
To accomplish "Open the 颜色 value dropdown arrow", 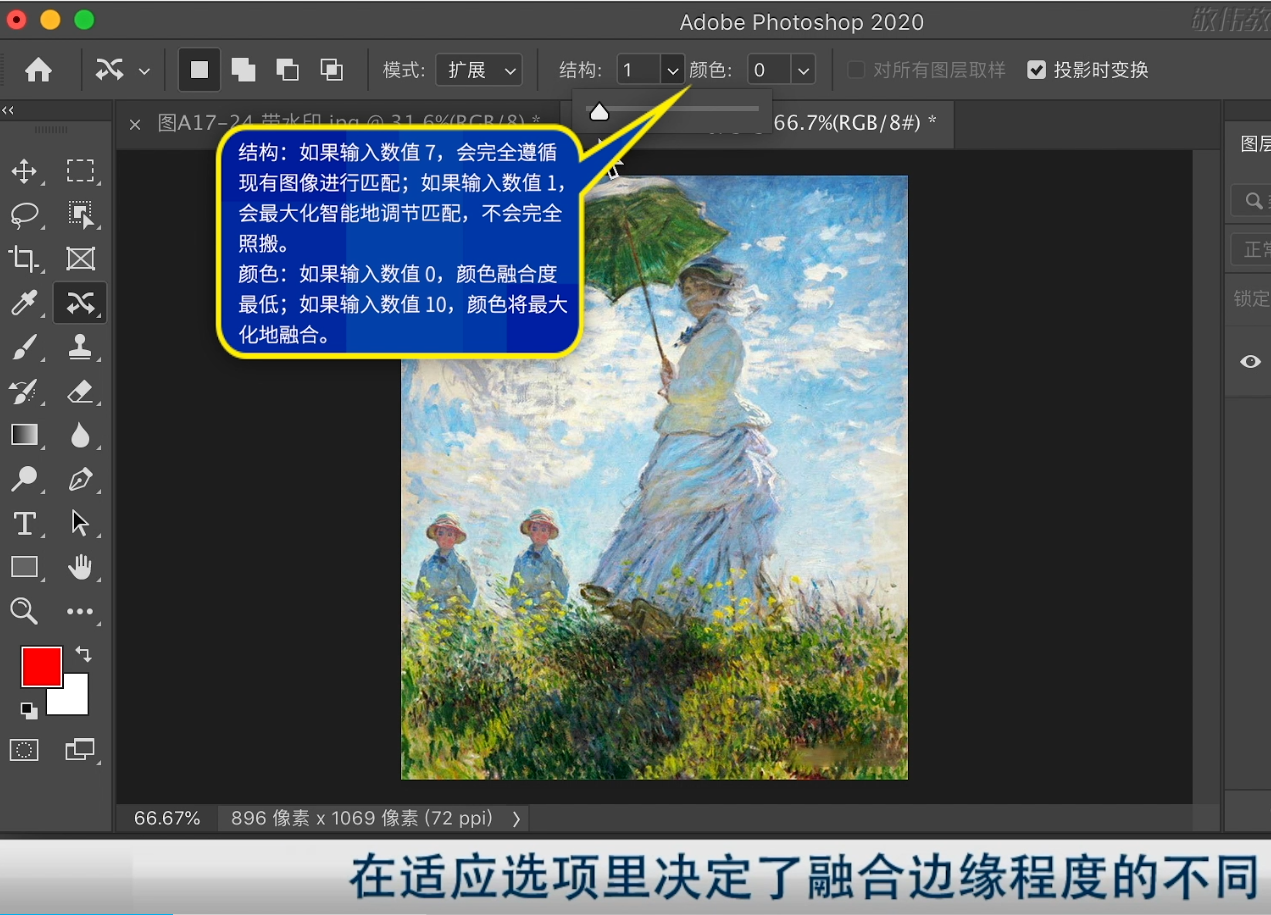I will (803, 70).
